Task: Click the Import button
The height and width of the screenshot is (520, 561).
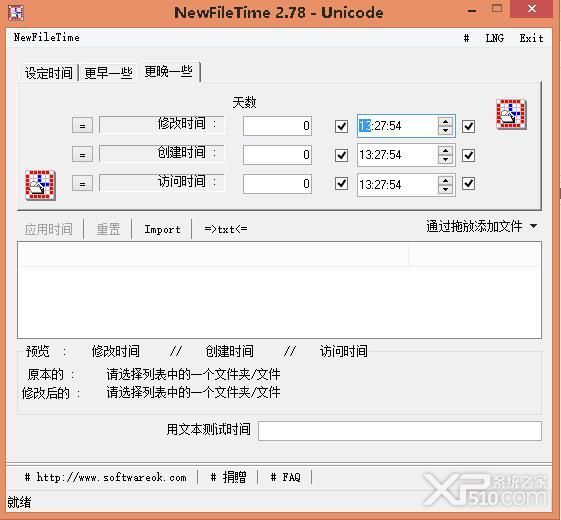Action: pos(162,229)
